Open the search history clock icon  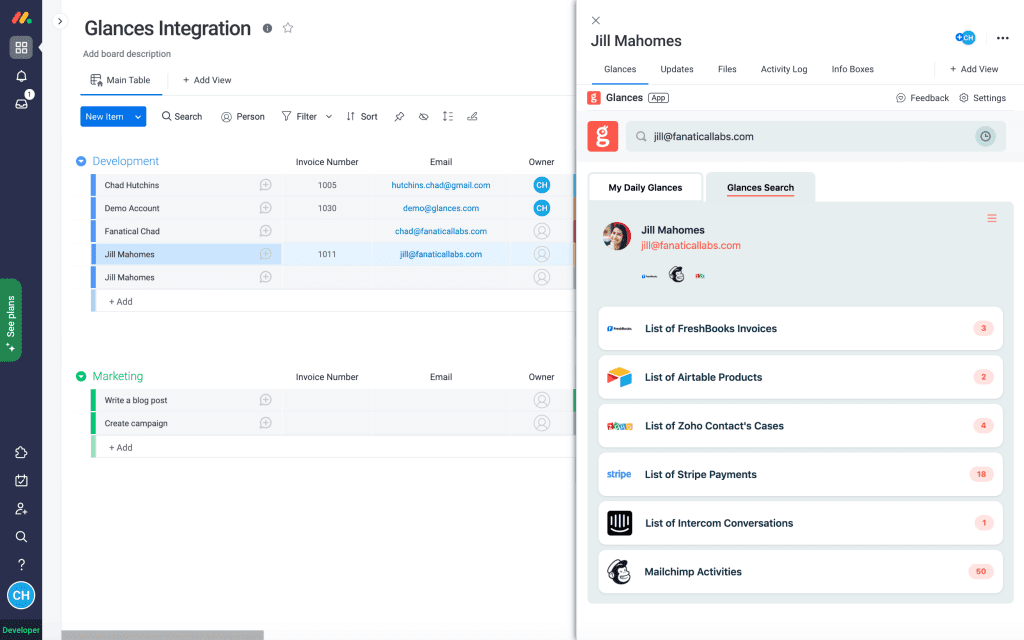[985, 136]
